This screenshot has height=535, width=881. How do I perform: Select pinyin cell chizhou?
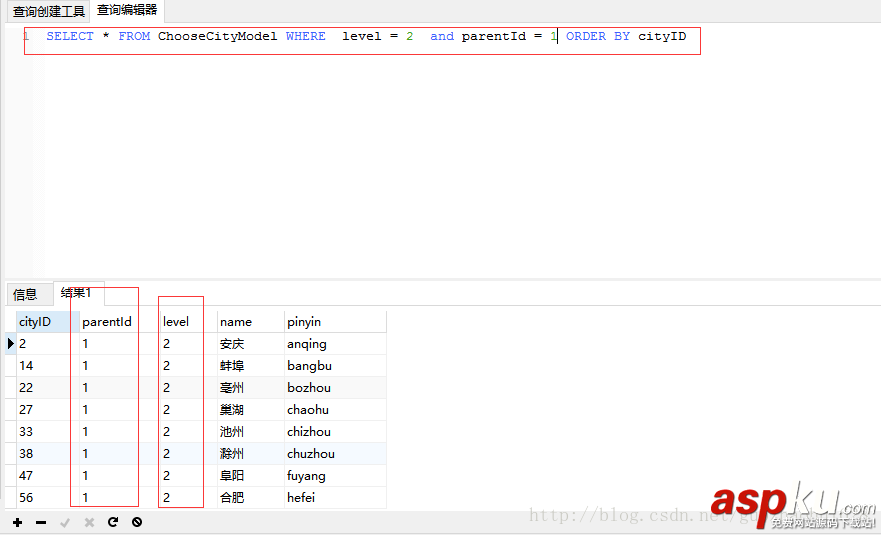pos(335,432)
